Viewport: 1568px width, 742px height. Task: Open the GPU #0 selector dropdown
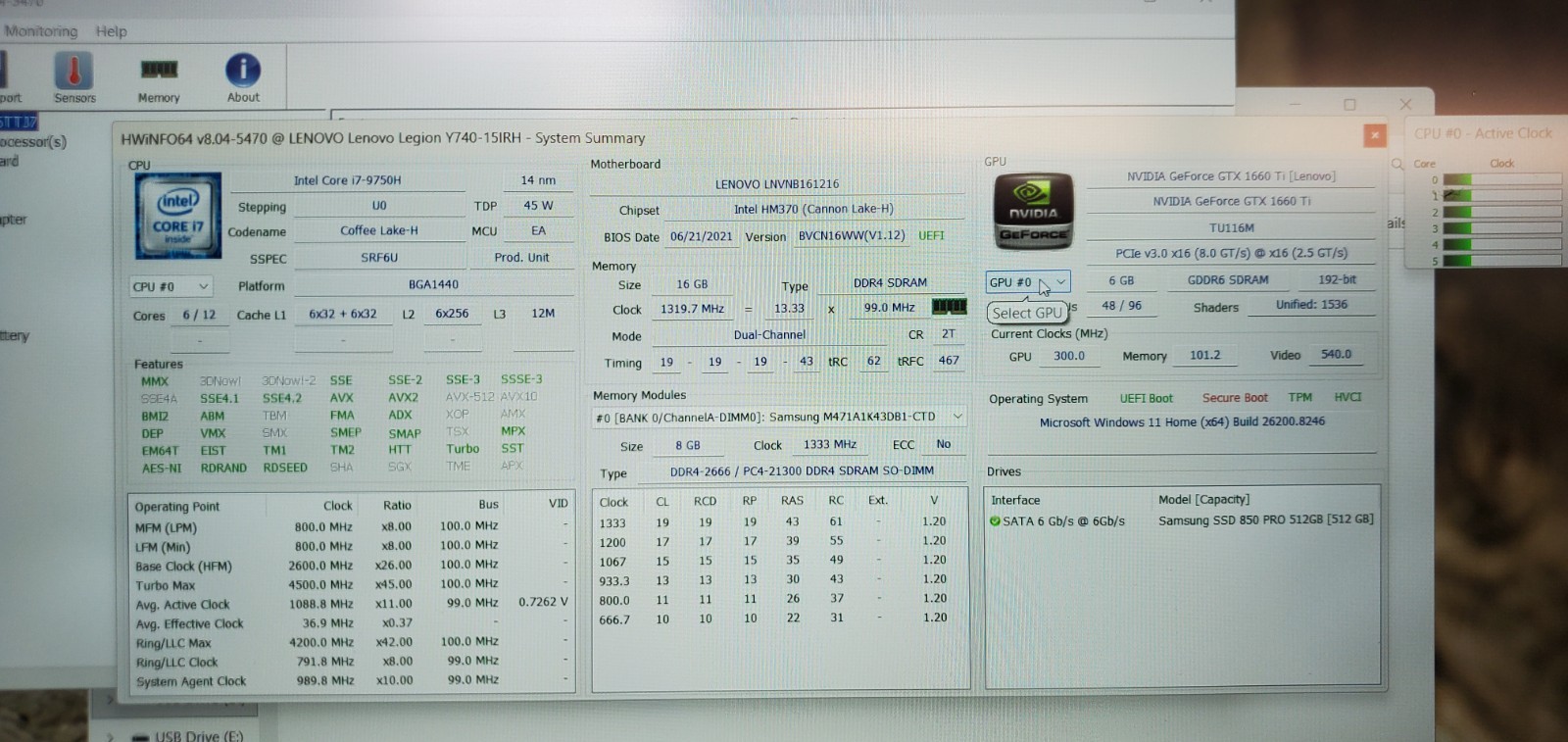pyautogui.click(x=1027, y=282)
